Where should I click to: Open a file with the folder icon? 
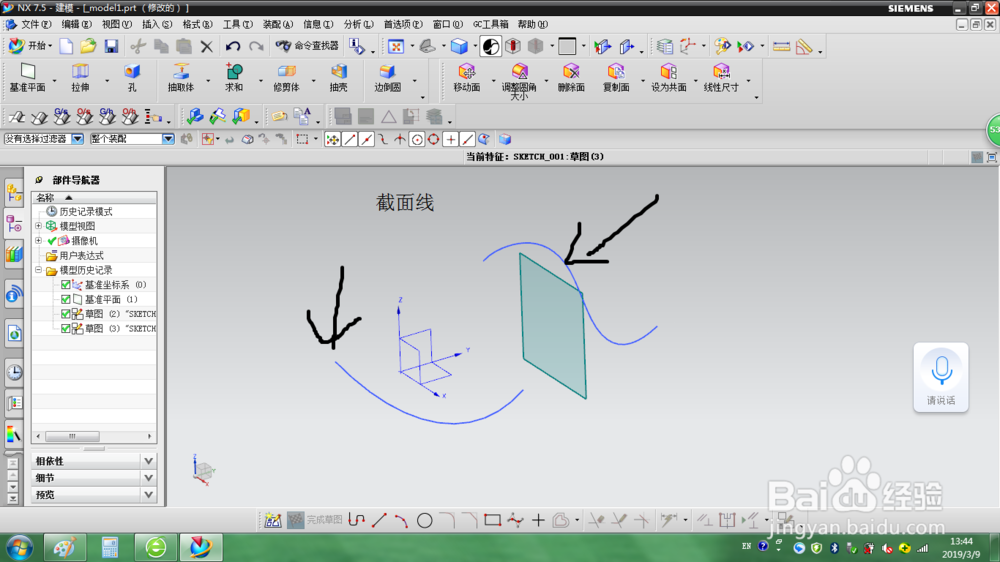tap(89, 46)
